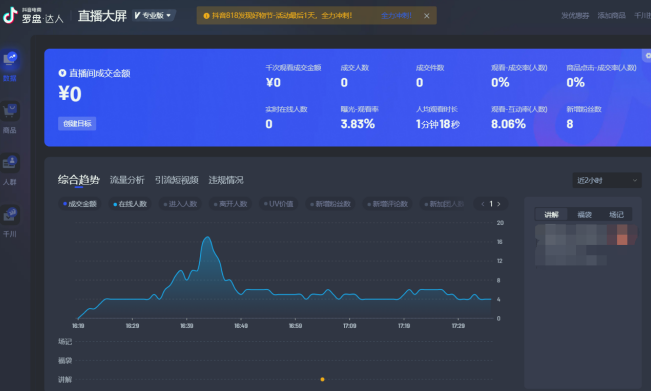Open the 商品 cart sidebar icon
651x391 pixels.
[x=10, y=111]
